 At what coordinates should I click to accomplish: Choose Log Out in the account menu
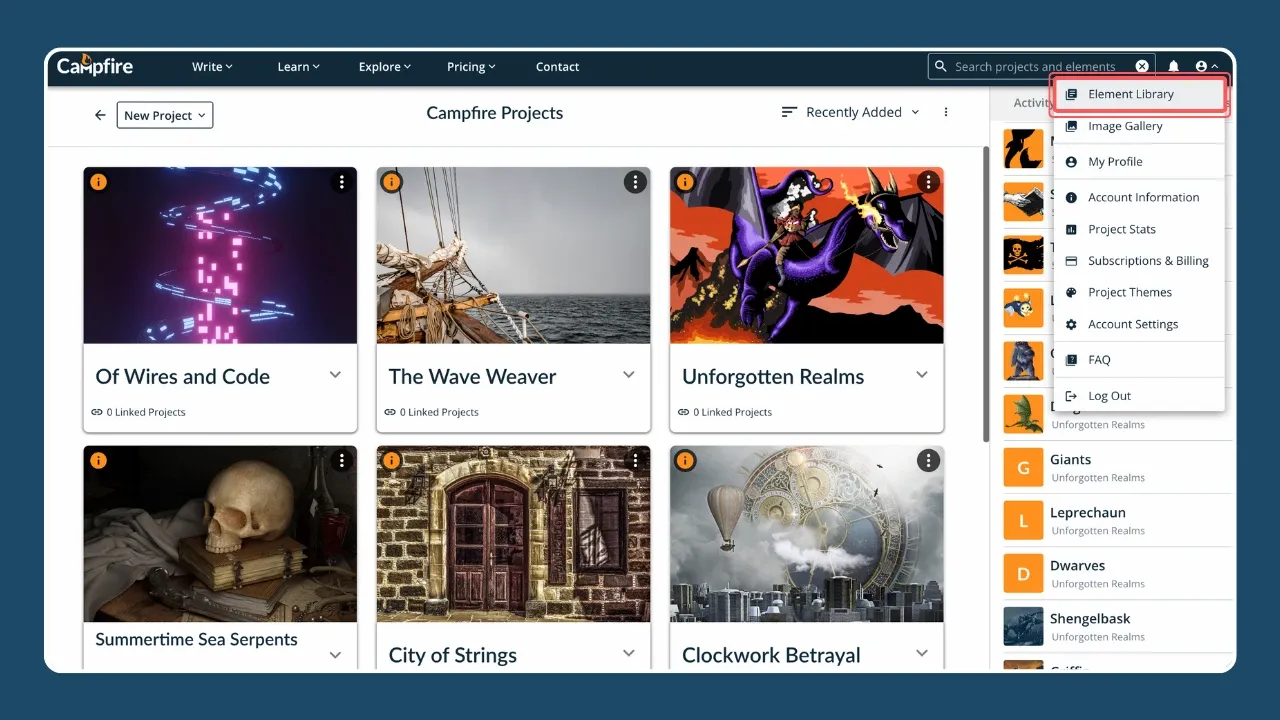click(x=1109, y=396)
